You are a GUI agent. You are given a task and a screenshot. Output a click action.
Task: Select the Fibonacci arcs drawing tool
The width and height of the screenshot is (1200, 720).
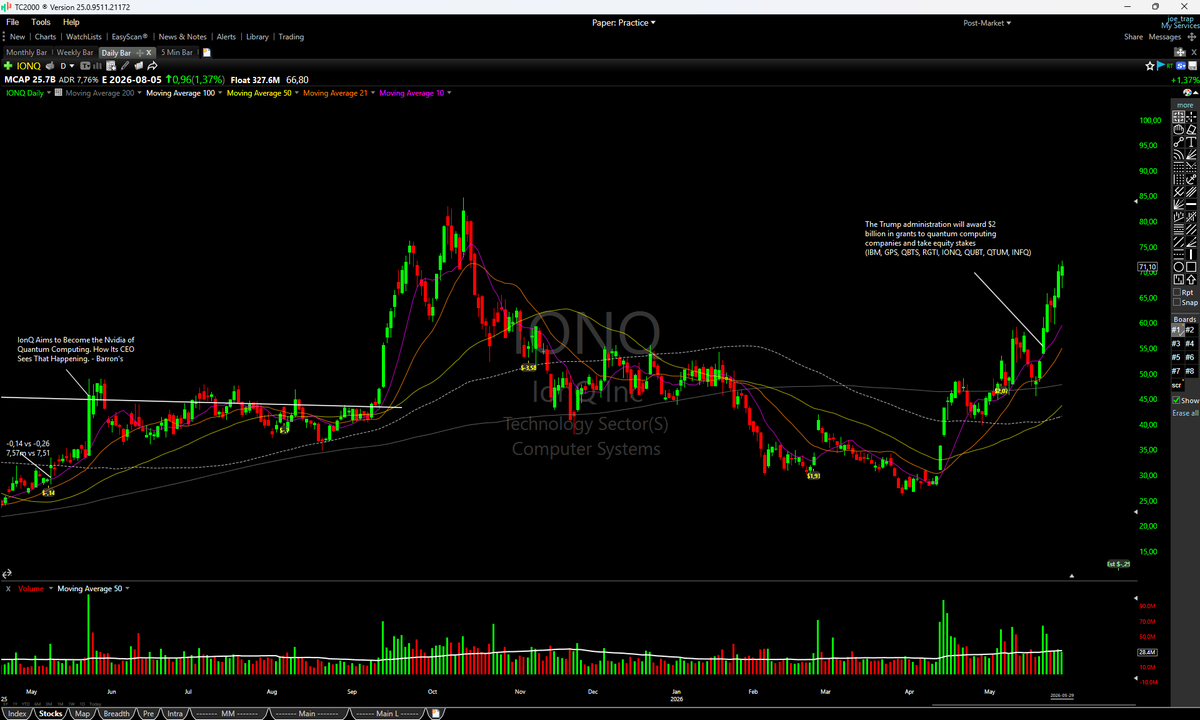pyautogui.click(x=1179, y=153)
